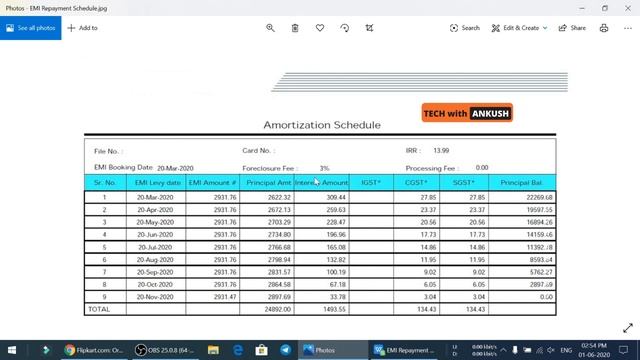Open the network tray icon
The image size is (640, 360).
pos(540,350)
